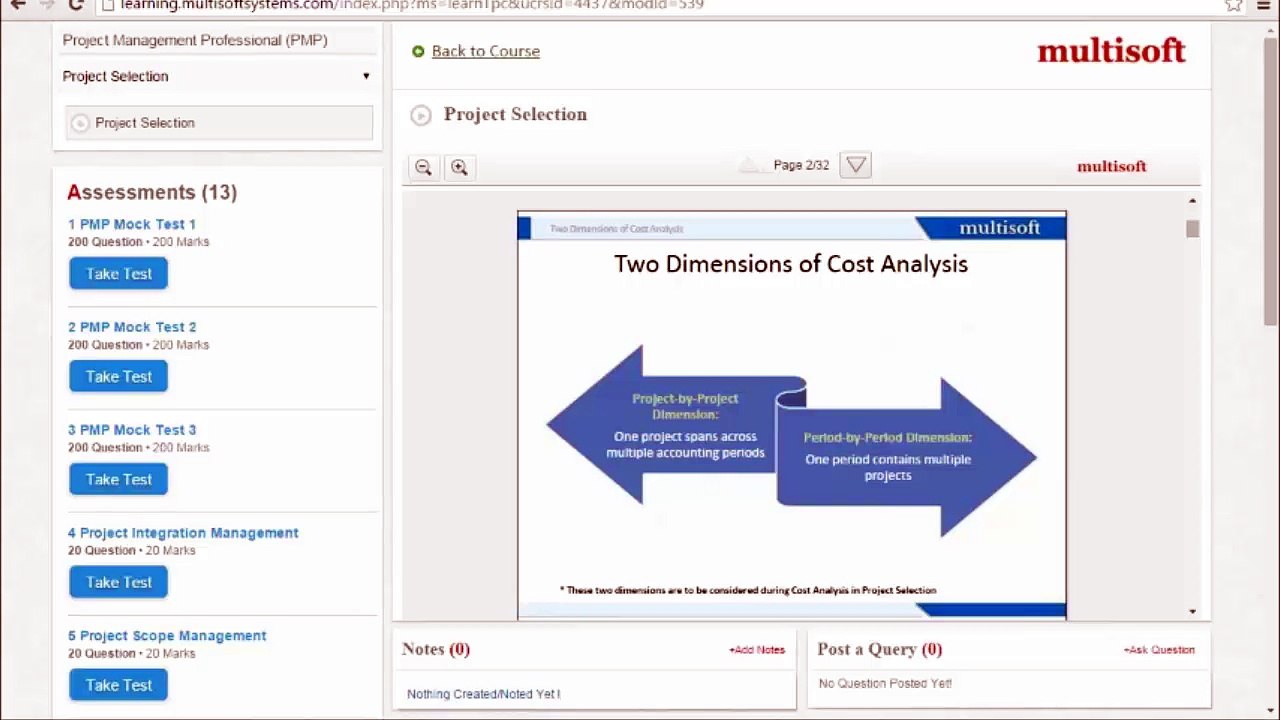Click the next page down-triangle button
The image size is (1280, 720).
click(855, 165)
